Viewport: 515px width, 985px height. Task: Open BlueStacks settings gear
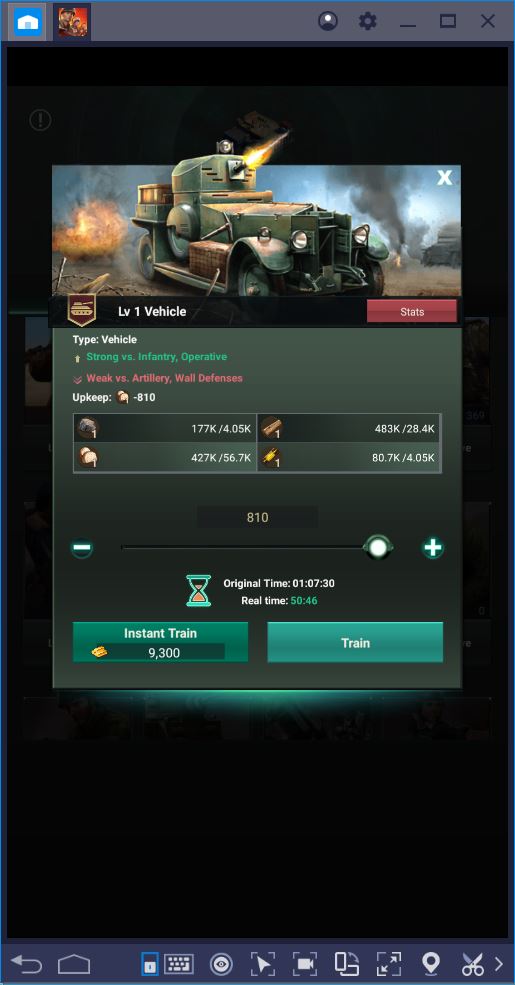[x=367, y=21]
